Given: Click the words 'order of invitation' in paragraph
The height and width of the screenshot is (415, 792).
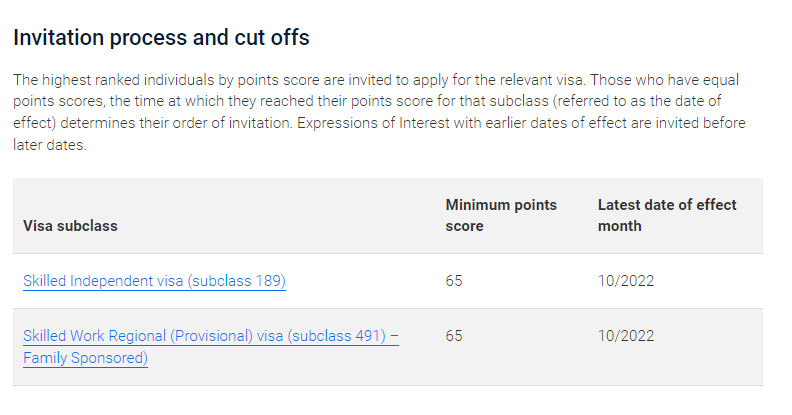Looking at the screenshot, I should [232, 123].
